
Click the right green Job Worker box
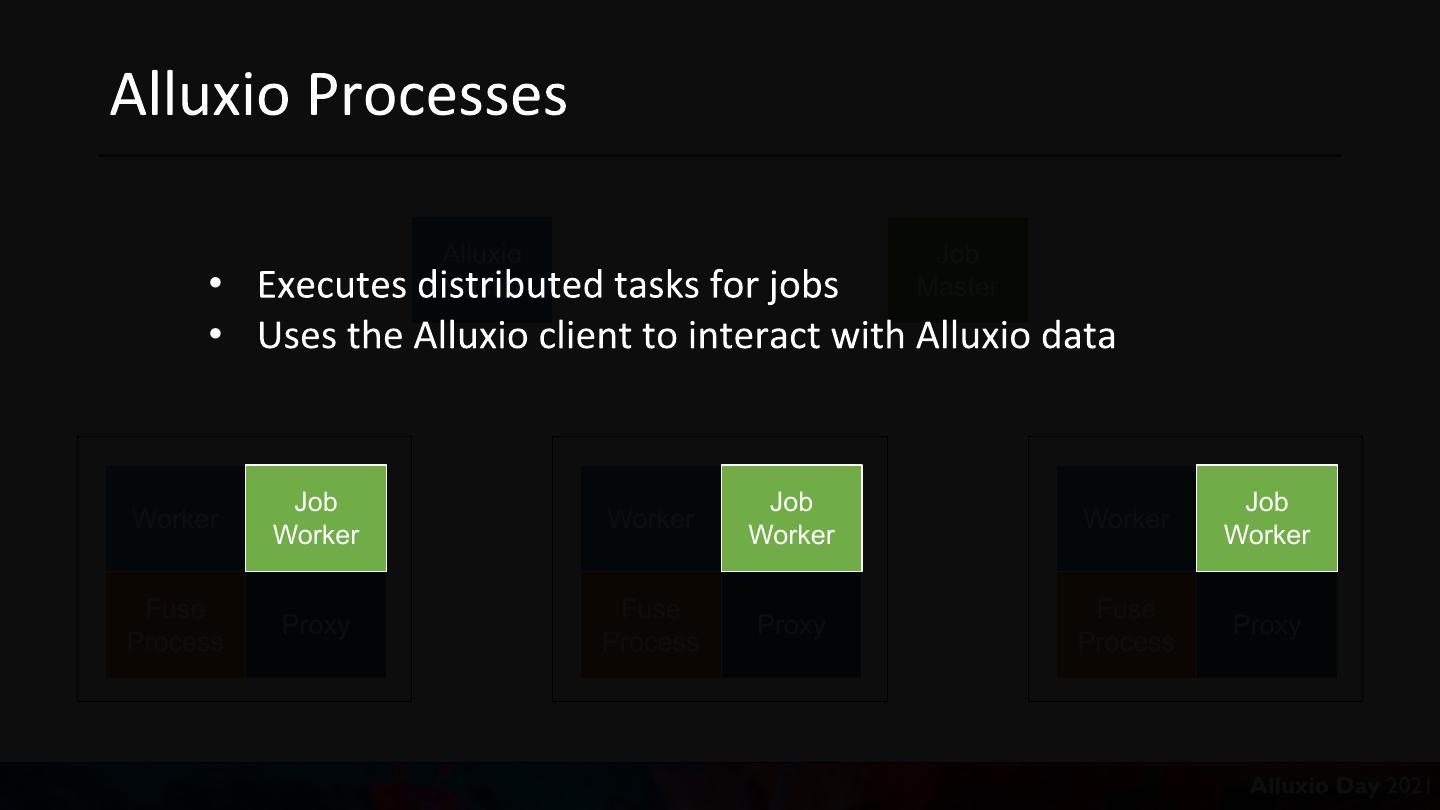(x=1266, y=518)
